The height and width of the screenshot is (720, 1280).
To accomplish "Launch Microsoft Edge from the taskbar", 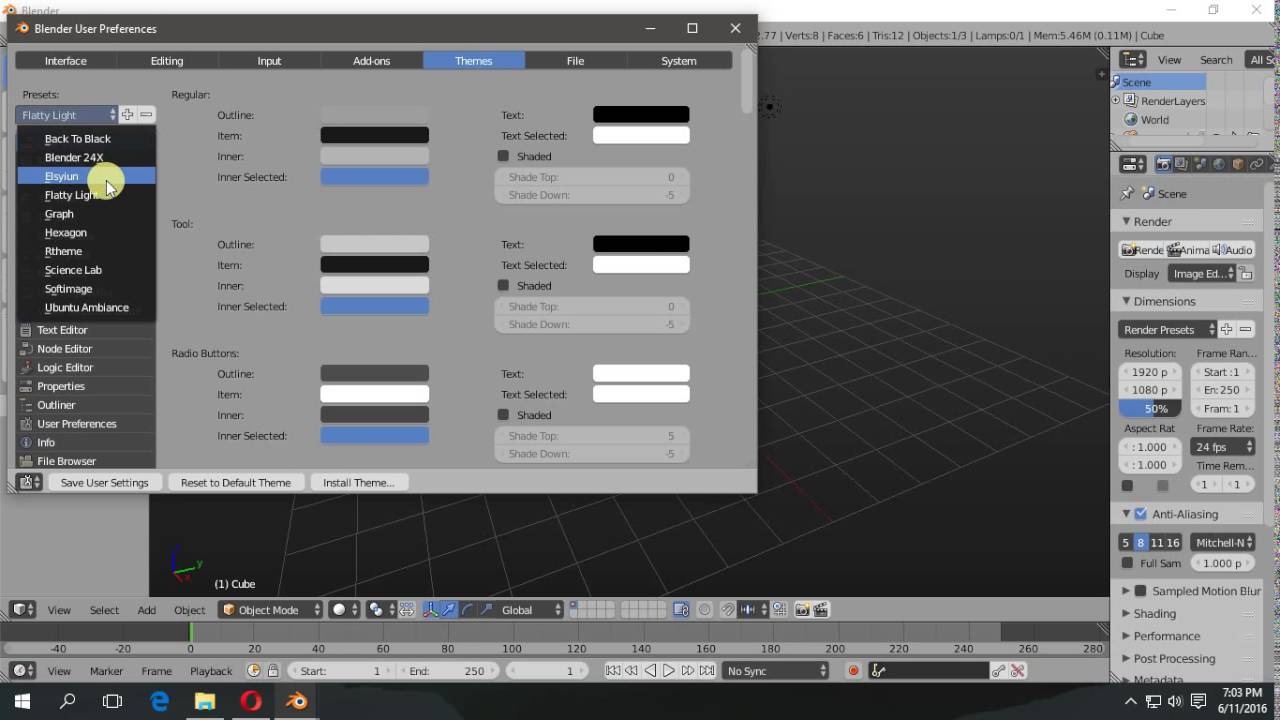I will coord(159,701).
